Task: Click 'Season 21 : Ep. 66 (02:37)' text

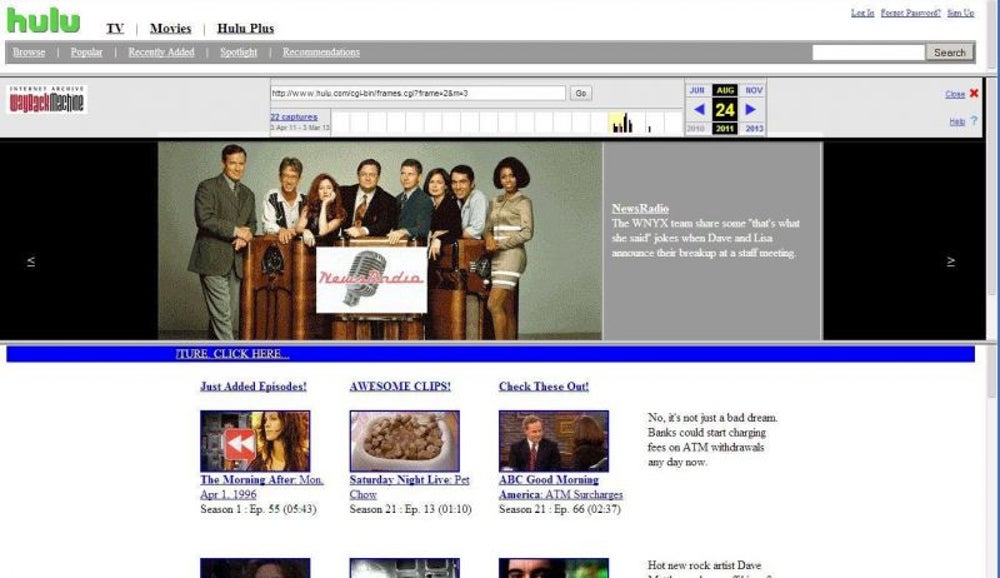Action: (x=559, y=509)
